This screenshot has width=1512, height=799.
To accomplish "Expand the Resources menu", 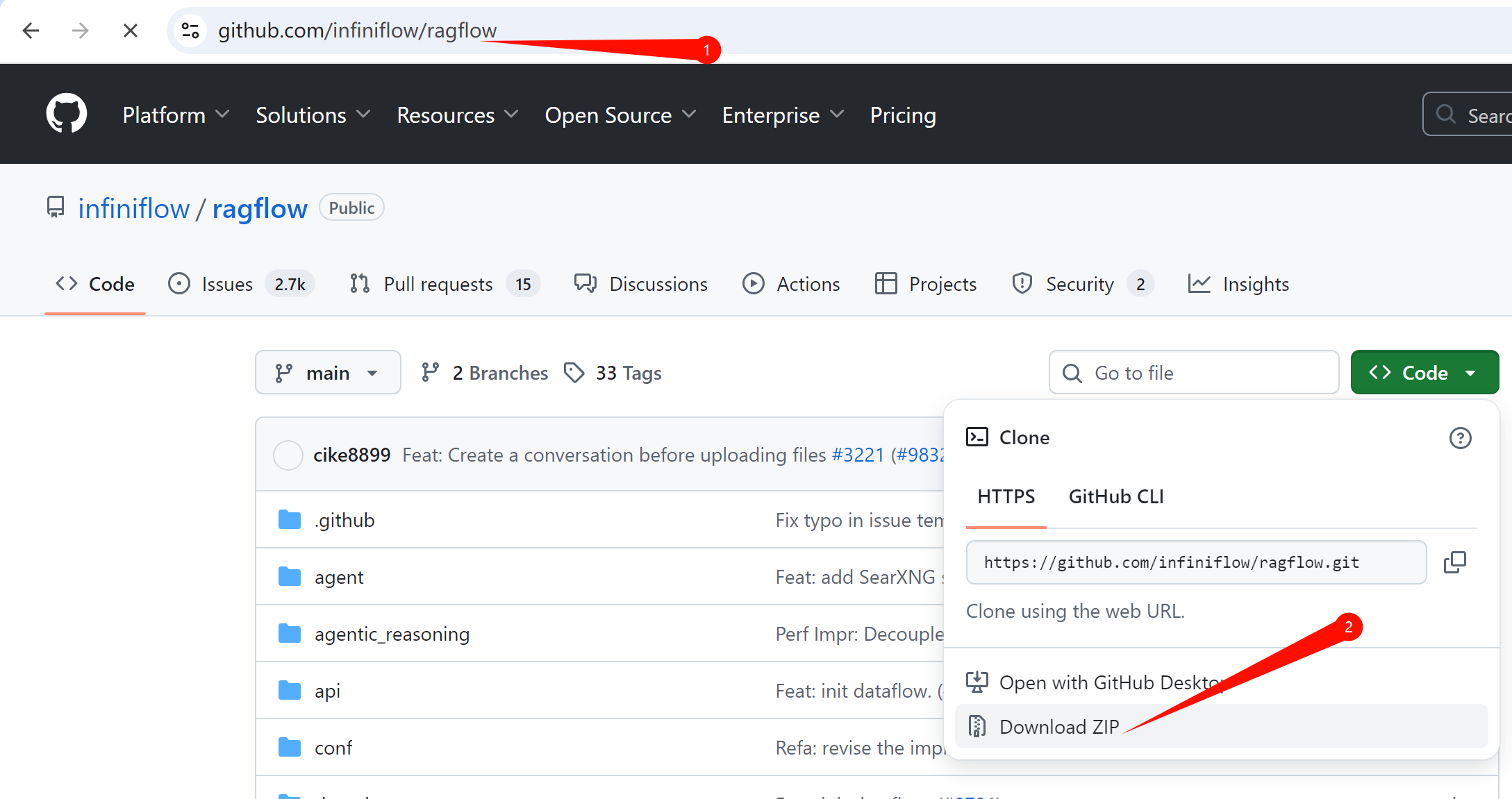I will (458, 115).
